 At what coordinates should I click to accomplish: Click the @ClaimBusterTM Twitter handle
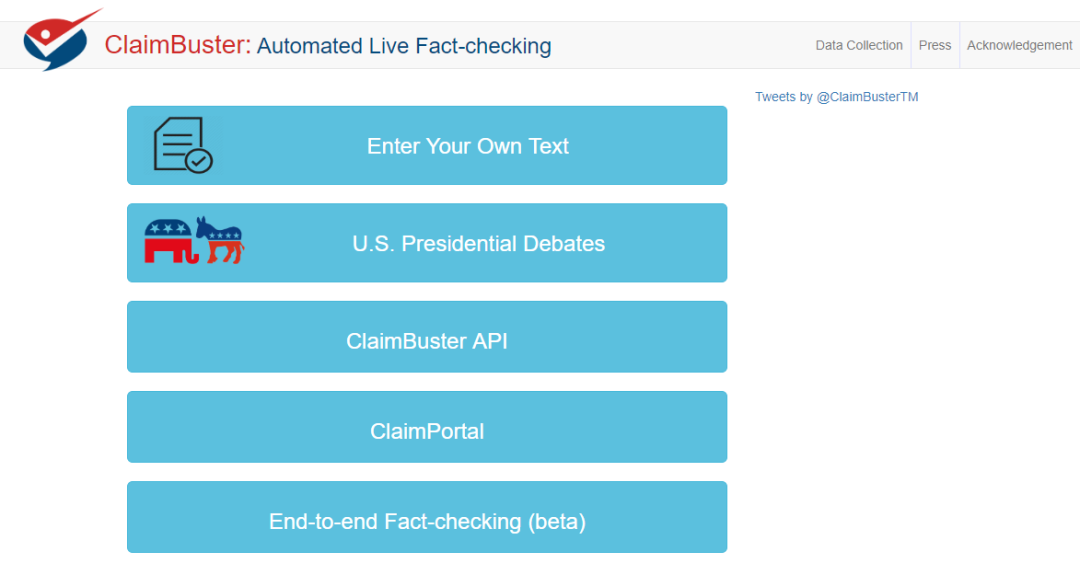point(867,97)
